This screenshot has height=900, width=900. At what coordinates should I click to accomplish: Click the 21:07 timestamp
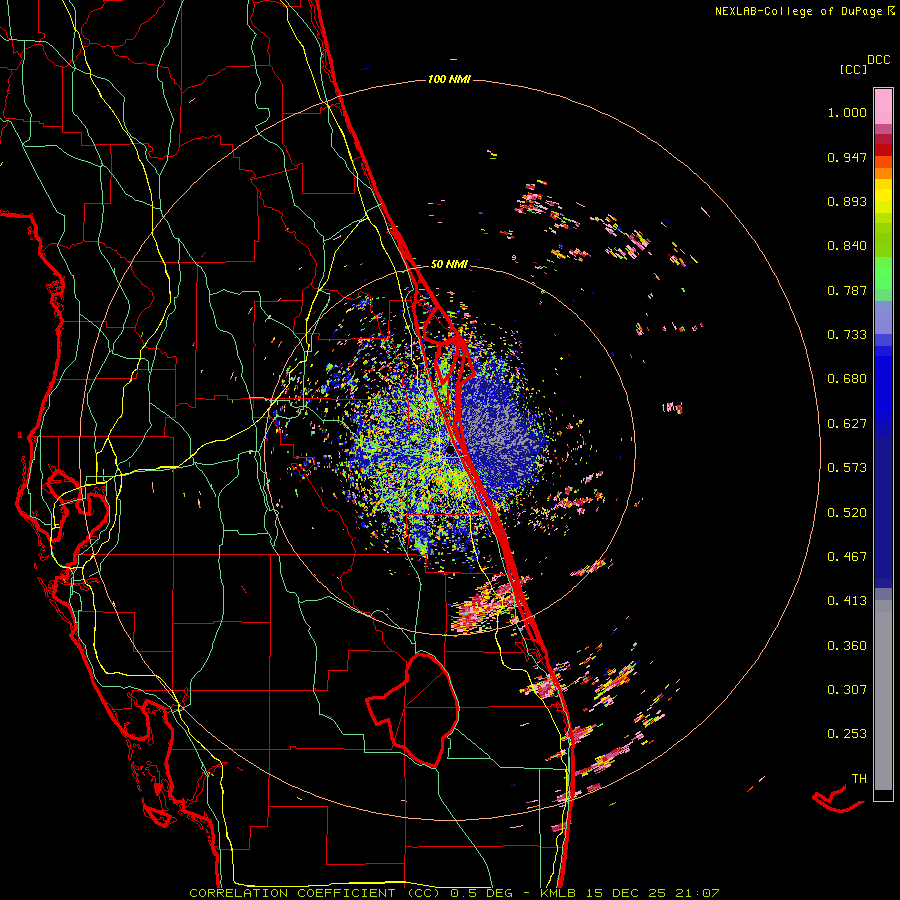[697, 893]
